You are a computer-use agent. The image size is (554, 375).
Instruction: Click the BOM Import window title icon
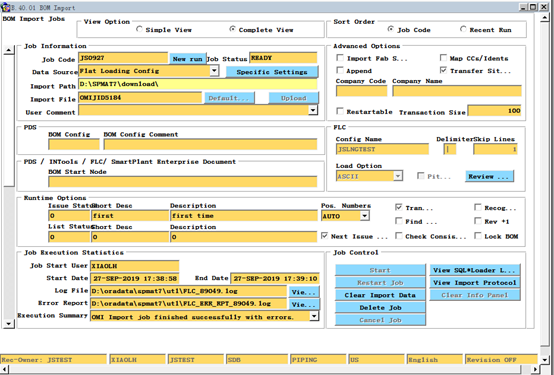pos(5,7)
